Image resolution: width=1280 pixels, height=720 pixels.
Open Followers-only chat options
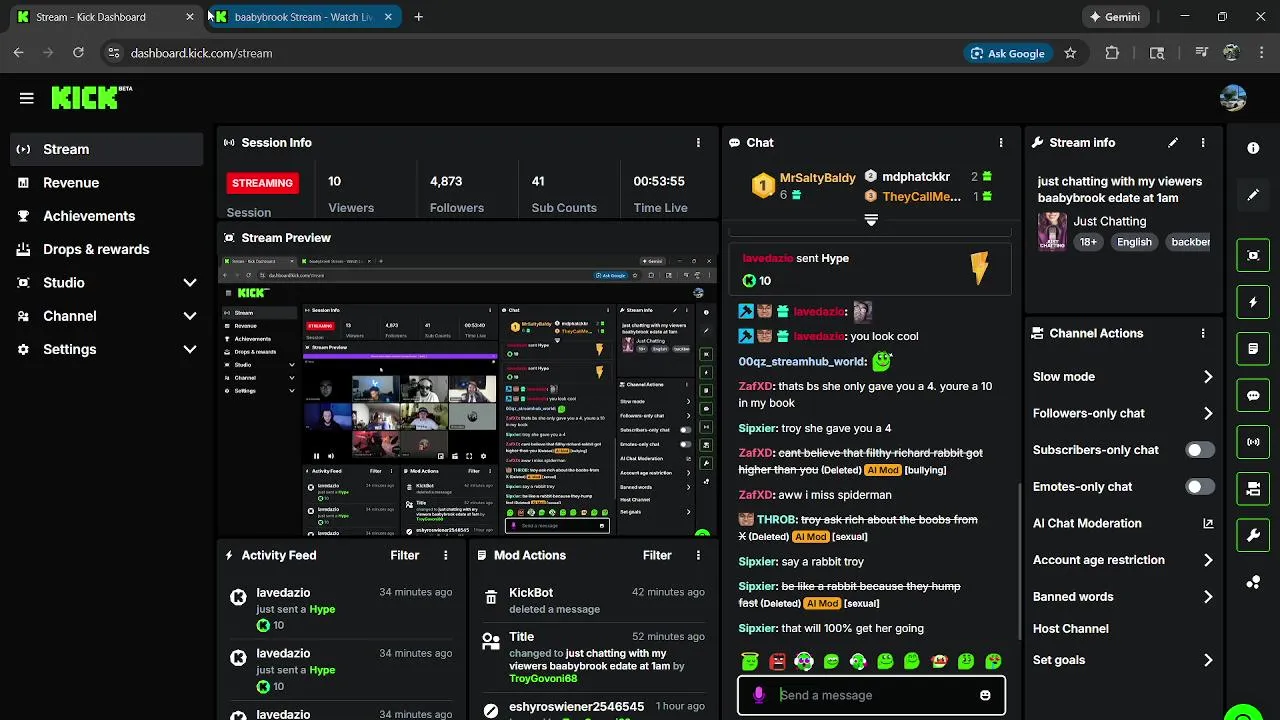tap(1123, 413)
